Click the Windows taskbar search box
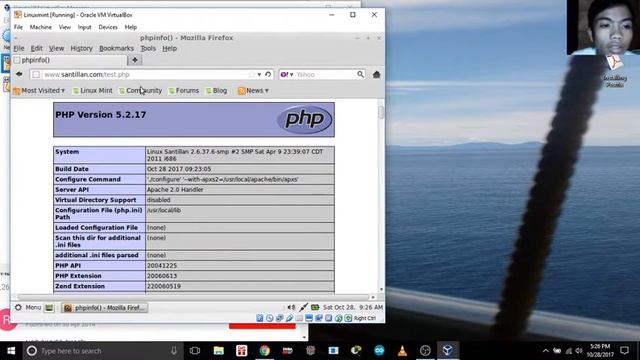640x360 pixels. (102, 351)
